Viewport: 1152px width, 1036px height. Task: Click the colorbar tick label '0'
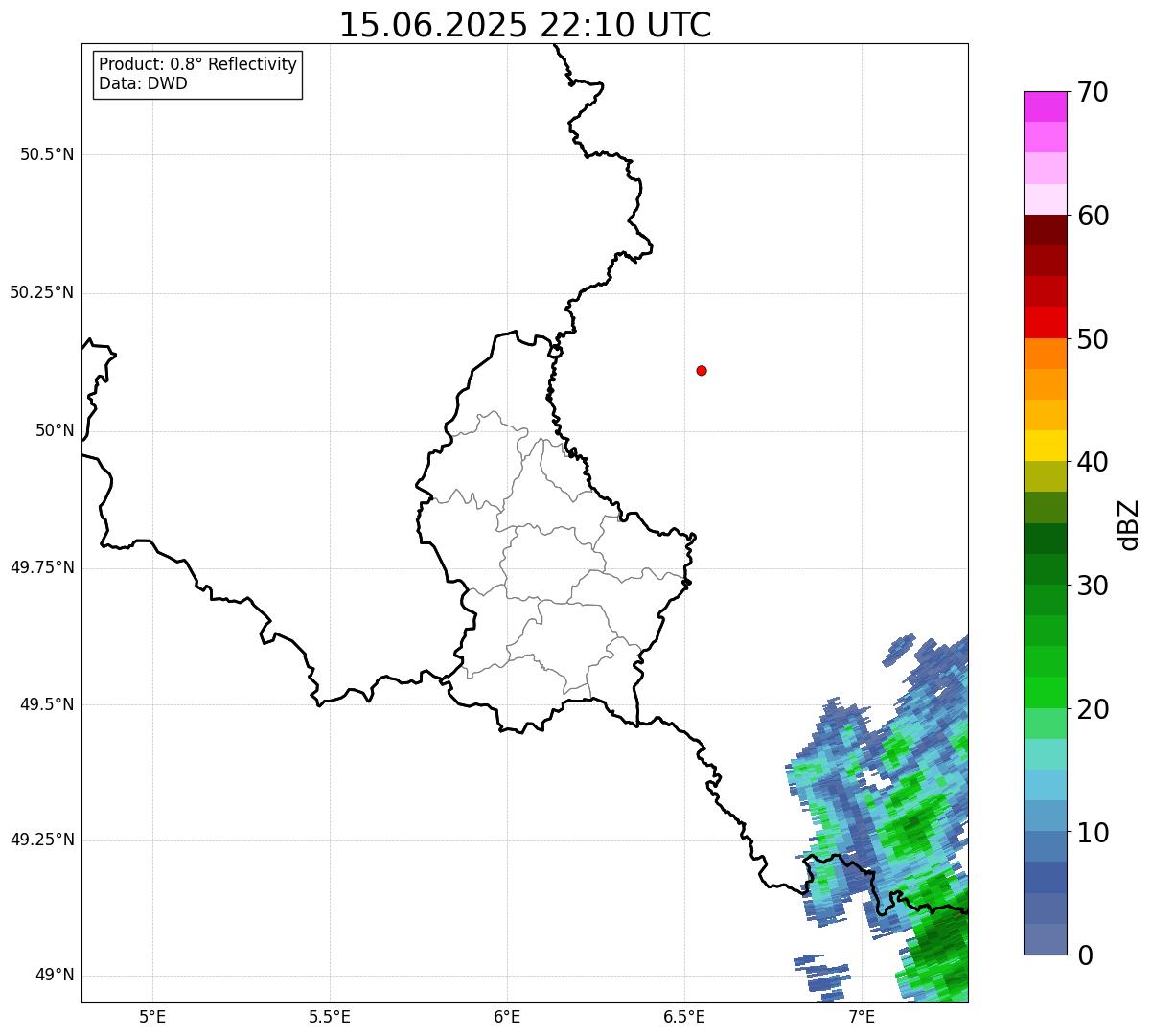click(x=1084, y=955)
